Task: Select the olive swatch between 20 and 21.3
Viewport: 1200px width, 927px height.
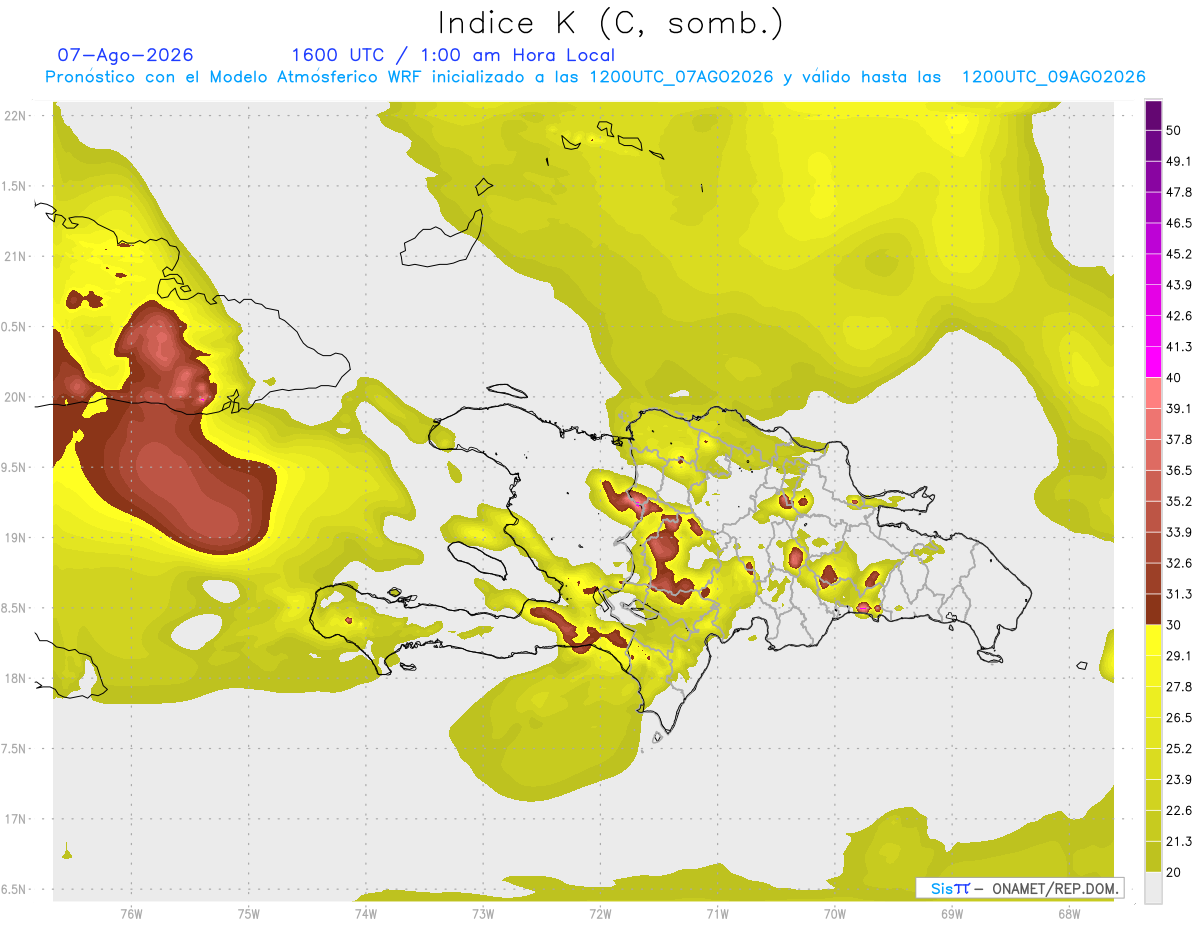Action: pyautogui.click(x=1153, y=857)
